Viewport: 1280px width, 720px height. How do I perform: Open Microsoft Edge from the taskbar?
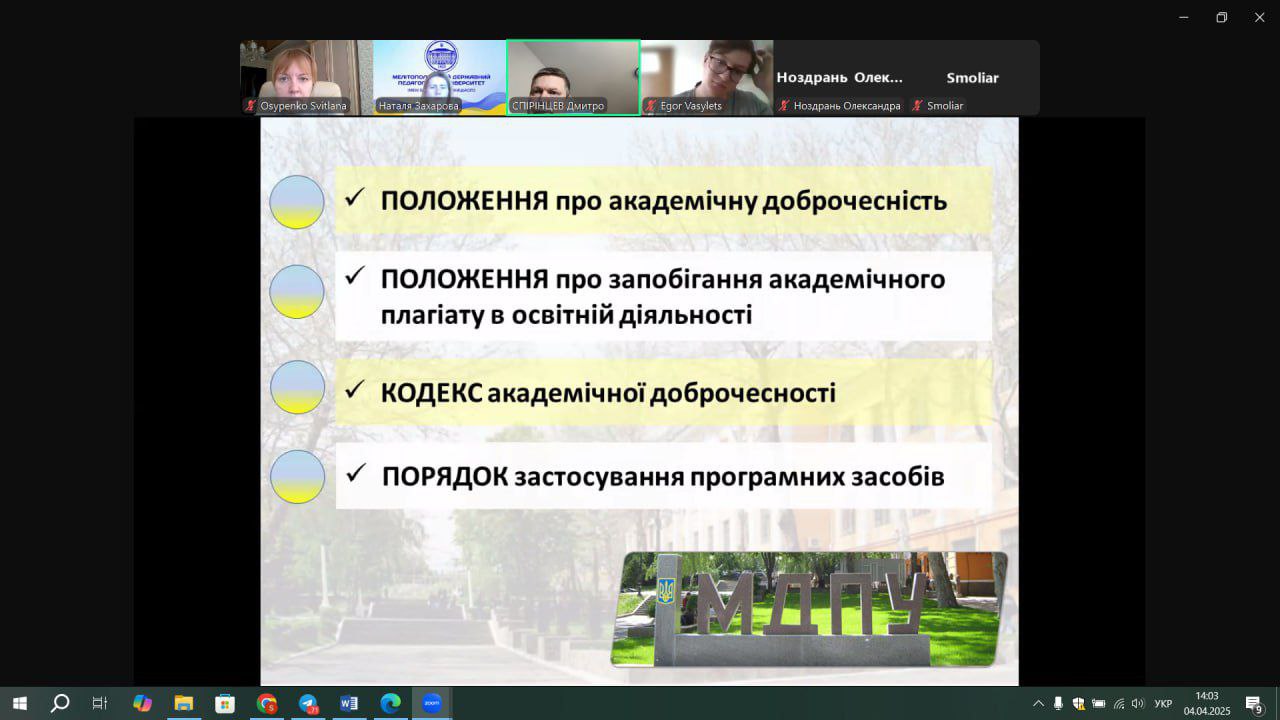(390, 703)
